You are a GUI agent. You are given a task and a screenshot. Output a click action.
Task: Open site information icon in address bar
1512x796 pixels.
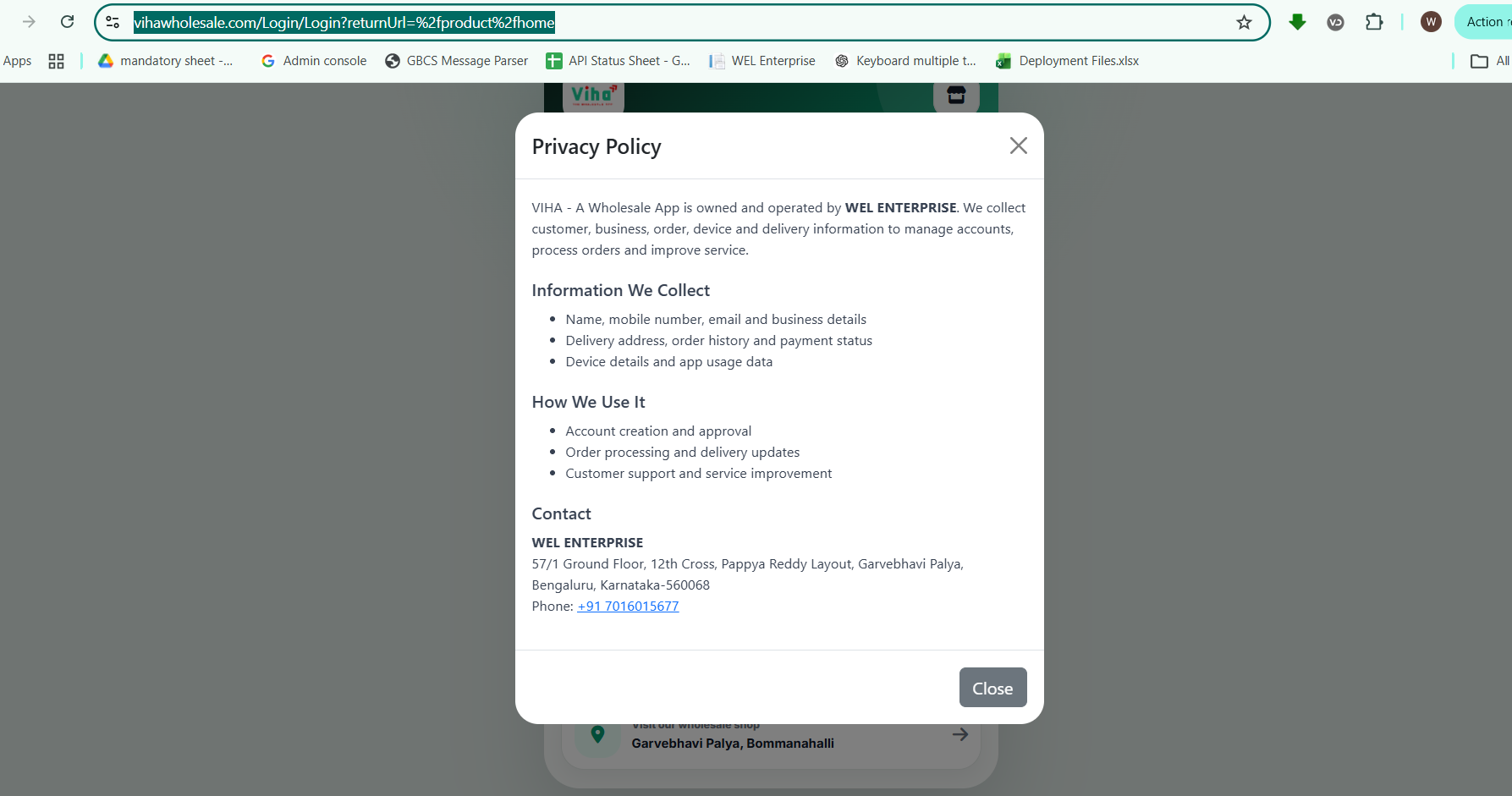113,22
